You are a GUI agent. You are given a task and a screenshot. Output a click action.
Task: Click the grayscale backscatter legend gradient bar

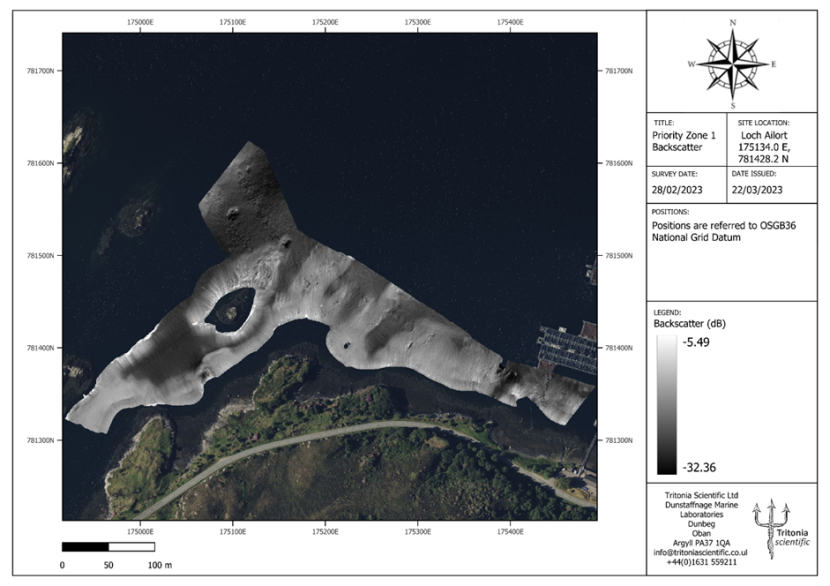pos(666,405)
